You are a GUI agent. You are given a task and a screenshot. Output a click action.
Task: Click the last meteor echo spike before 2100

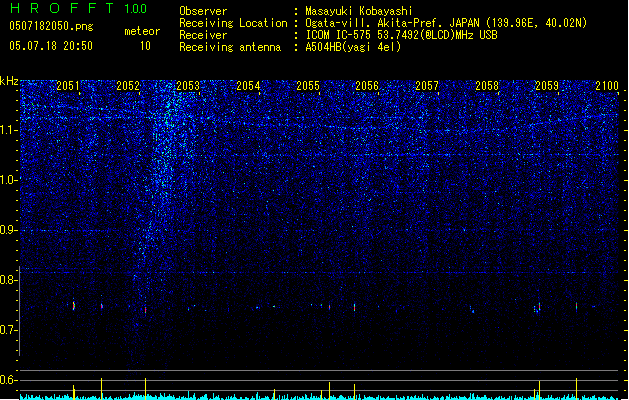point(576,306)
